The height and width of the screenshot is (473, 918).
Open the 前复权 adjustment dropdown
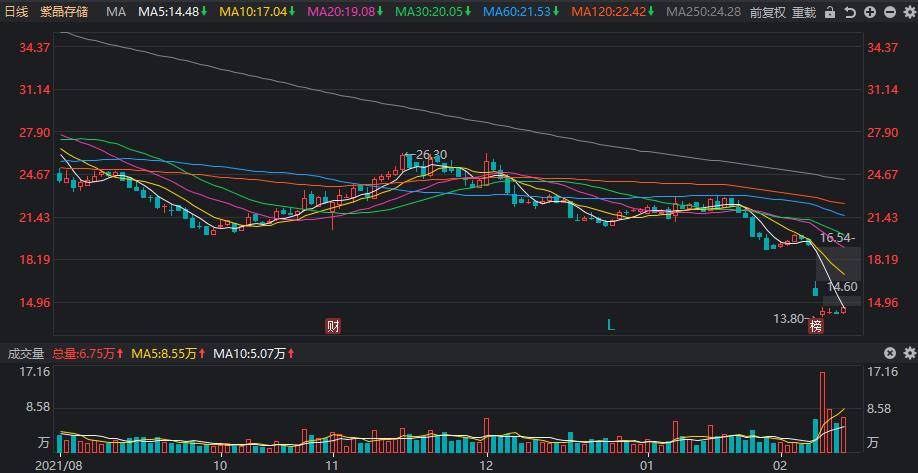[x=768, y=12]
